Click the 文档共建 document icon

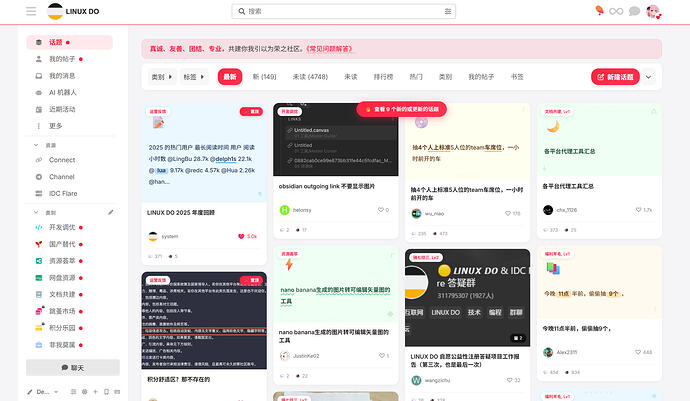coord(39,294)
